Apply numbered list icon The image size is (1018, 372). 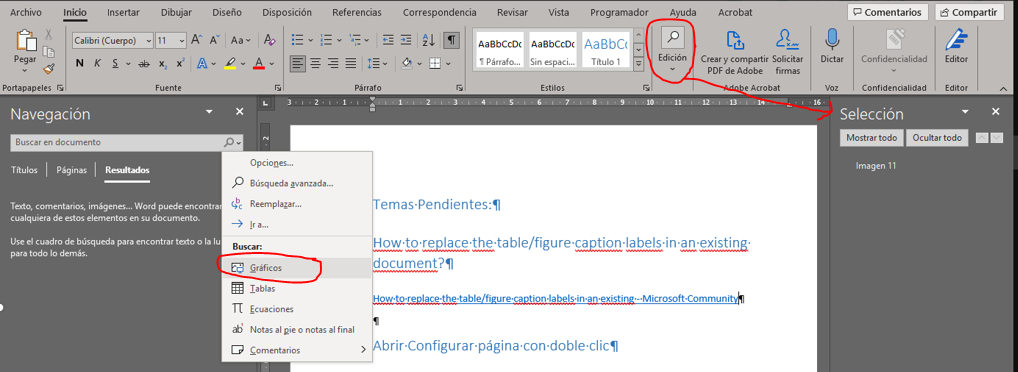327,40
